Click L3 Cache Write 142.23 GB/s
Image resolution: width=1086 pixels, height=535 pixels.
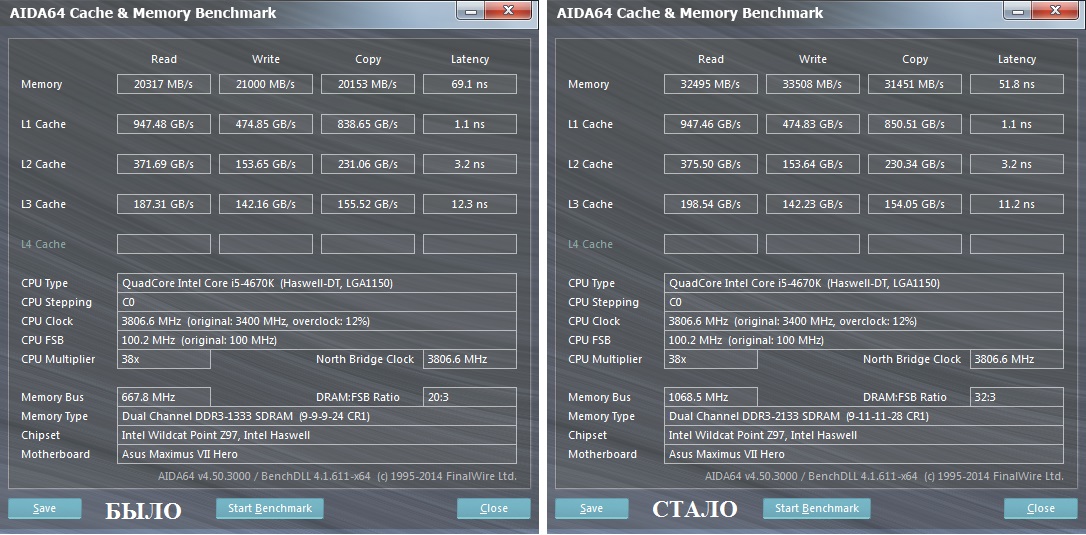pyautogui.click(x=812, y=204)
